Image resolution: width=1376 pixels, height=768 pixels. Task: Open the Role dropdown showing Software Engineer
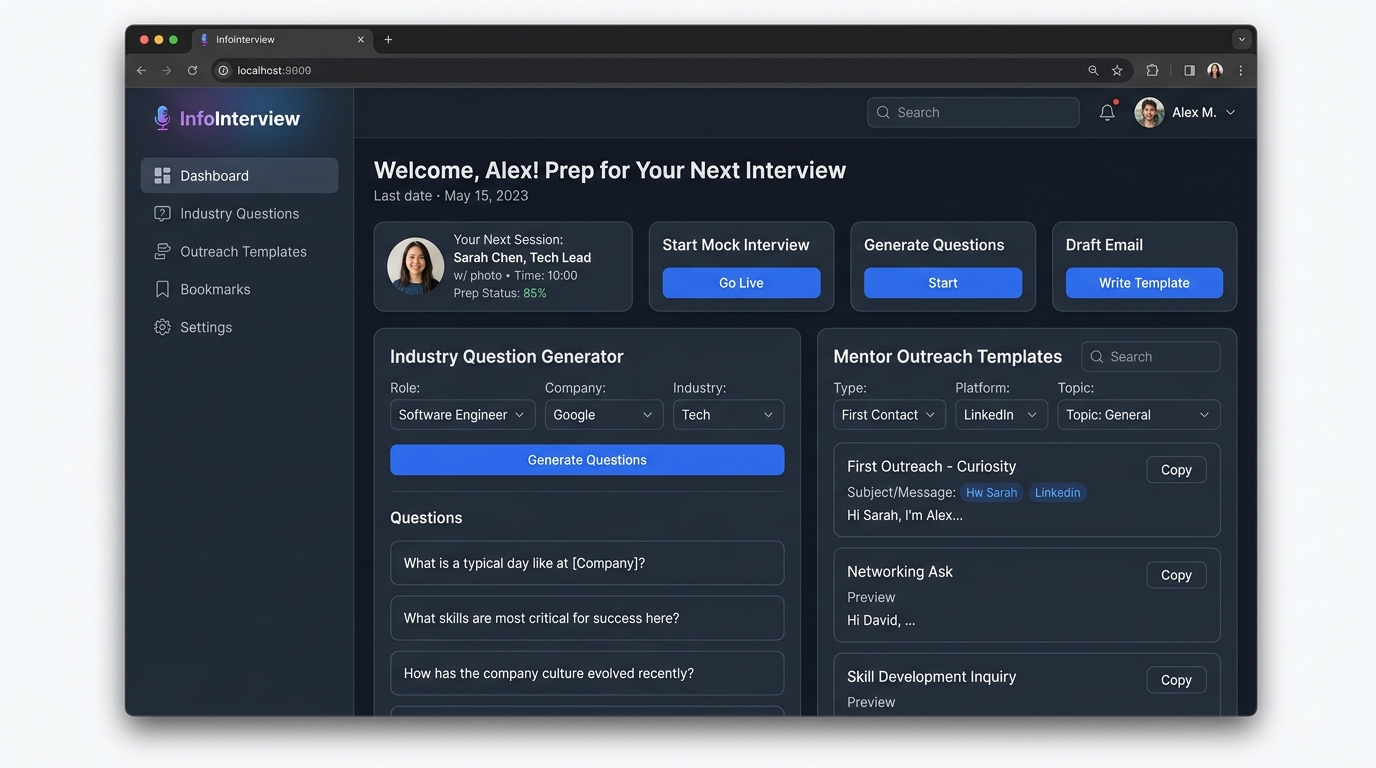[462, 415]
